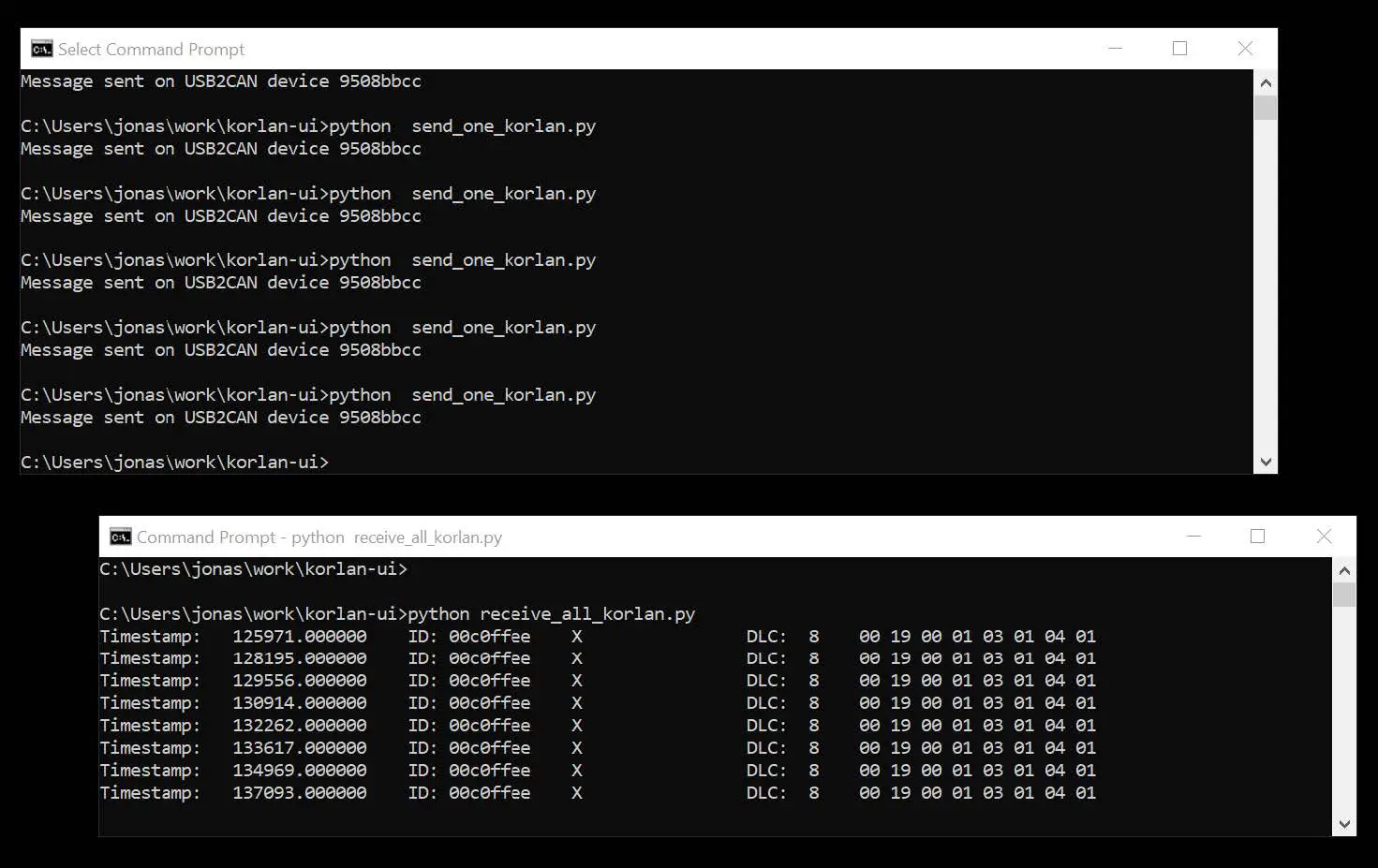
Task: Click the scroll-up arrow in the receive_all_korlan.py window
Action: pyautogui.click(x=1344, y=570)
